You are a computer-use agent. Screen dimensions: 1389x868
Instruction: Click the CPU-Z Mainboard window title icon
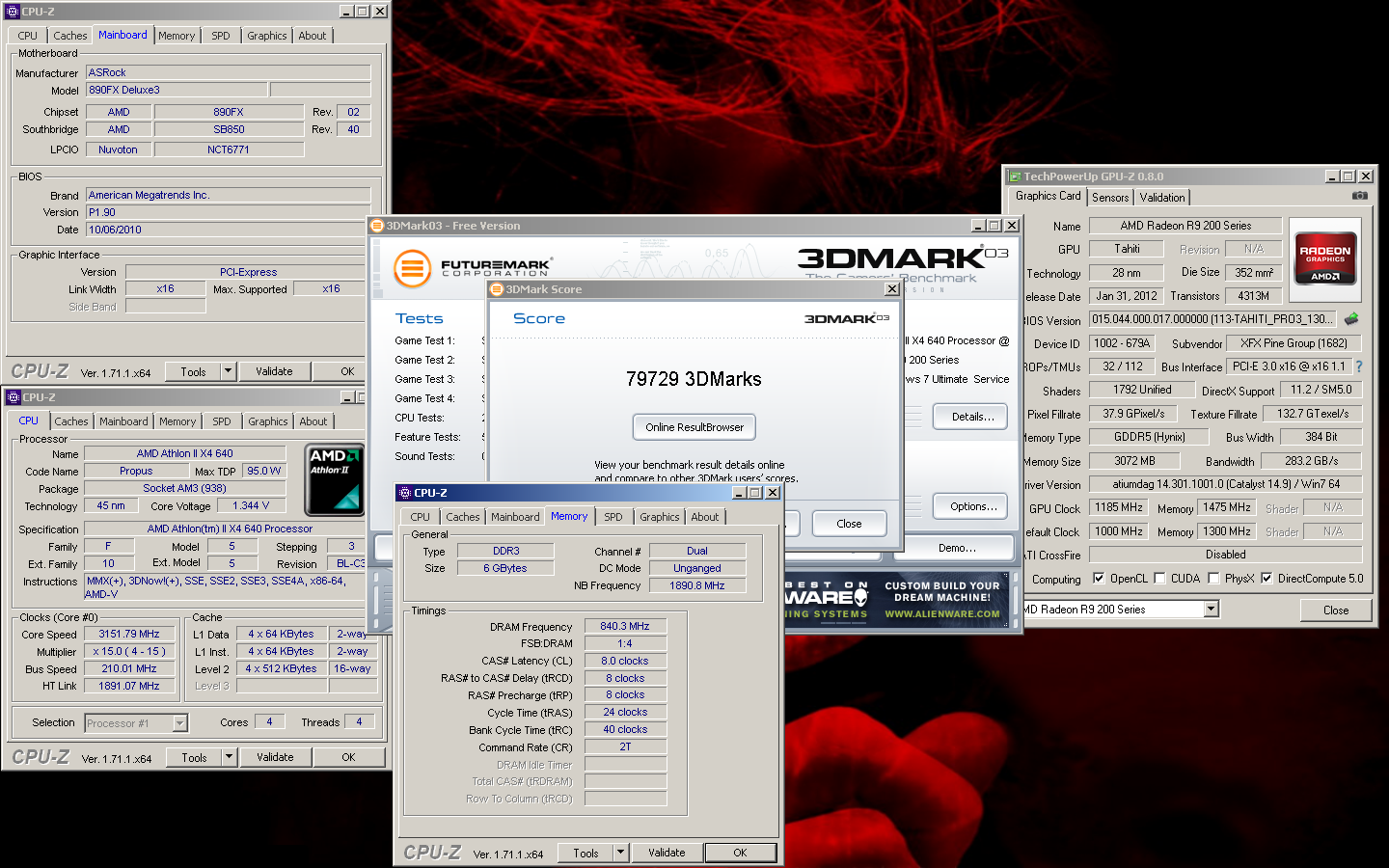pyautogui.click(x=13, y=12)
